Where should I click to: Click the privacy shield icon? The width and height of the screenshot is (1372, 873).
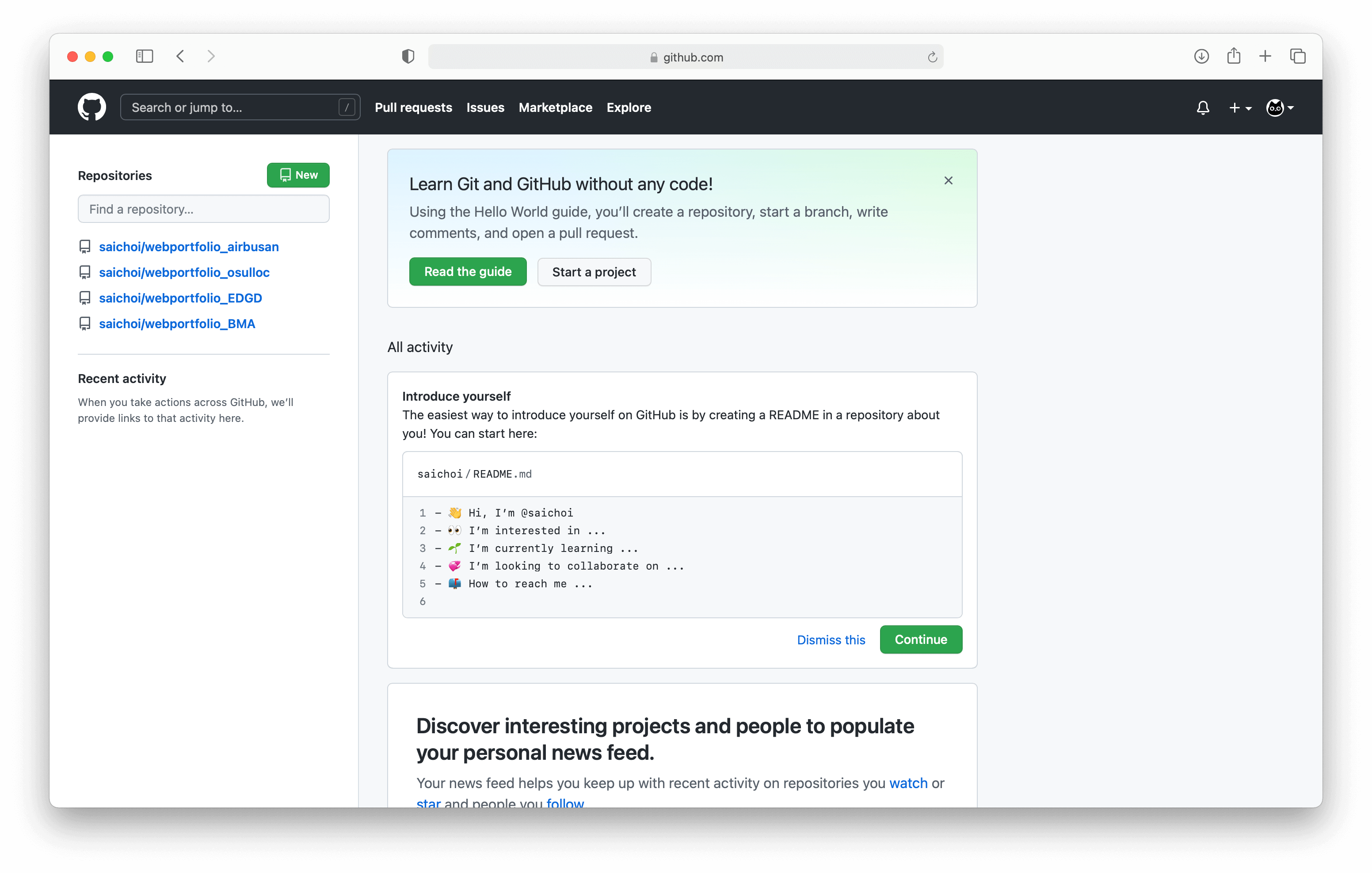coord(408,57)
